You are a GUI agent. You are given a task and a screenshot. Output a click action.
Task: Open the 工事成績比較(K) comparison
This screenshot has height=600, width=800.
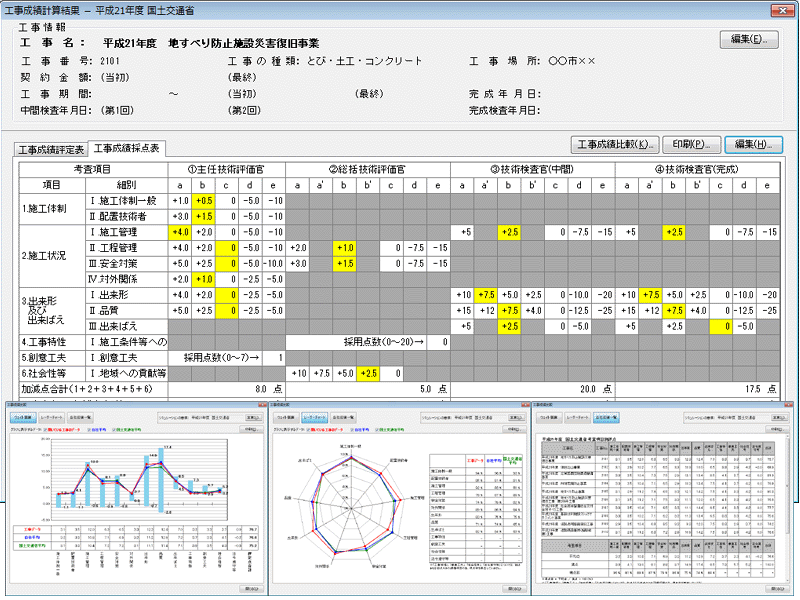(x=615, y=144)
